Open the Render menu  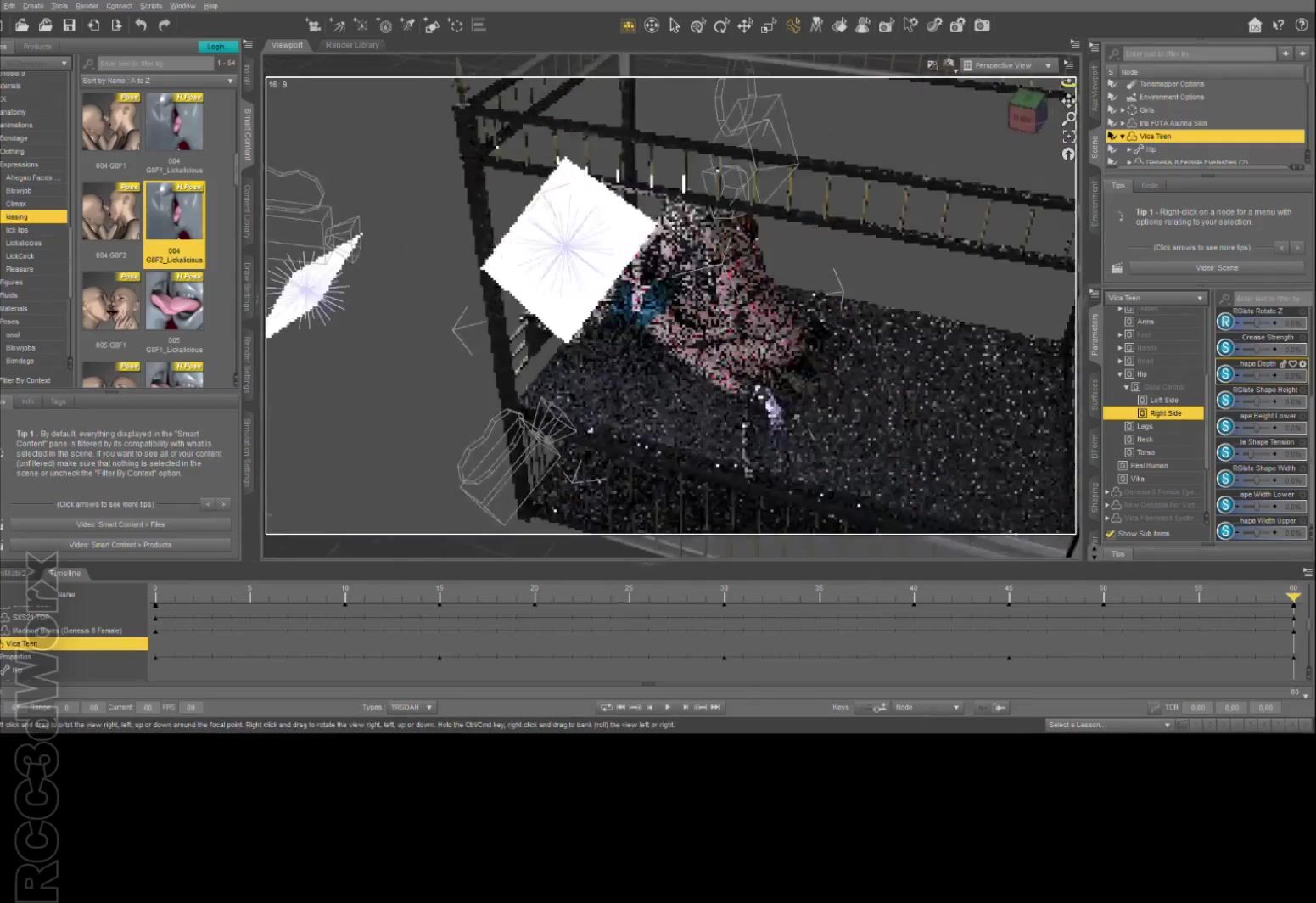(x=87, y=6)
